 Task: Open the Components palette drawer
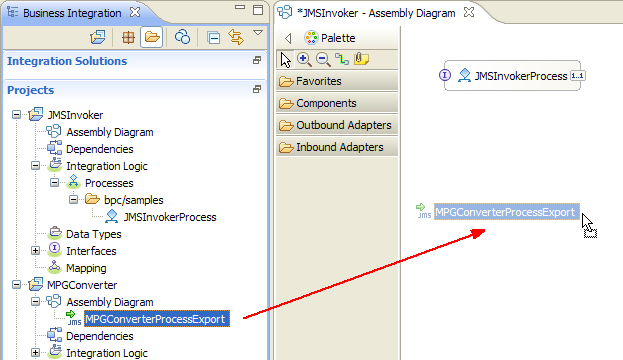pos(337,103)
